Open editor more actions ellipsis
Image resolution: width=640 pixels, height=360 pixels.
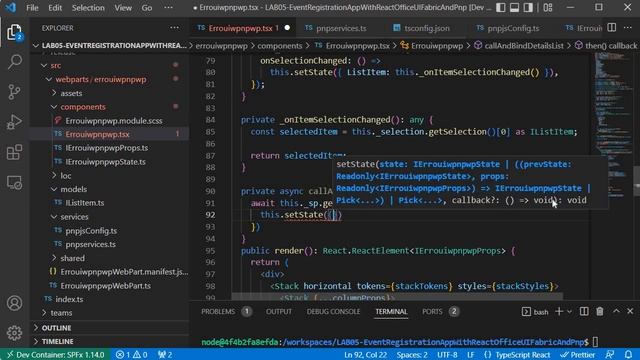628,28
